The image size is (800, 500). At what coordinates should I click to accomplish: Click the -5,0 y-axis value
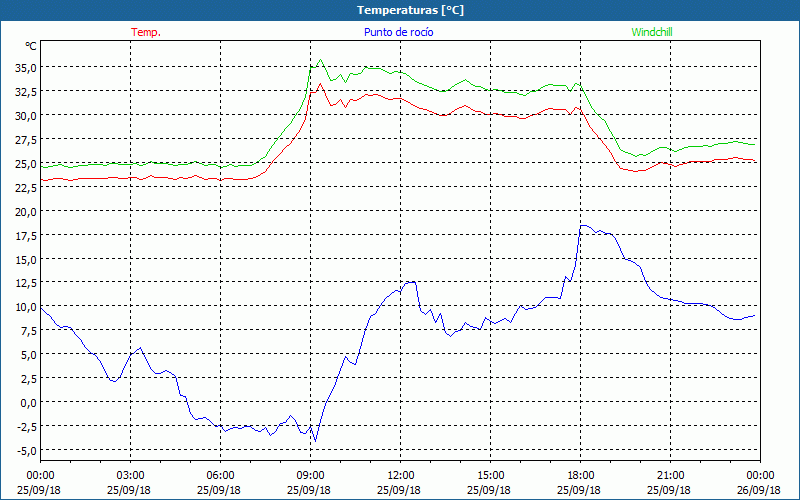(26, 451)
